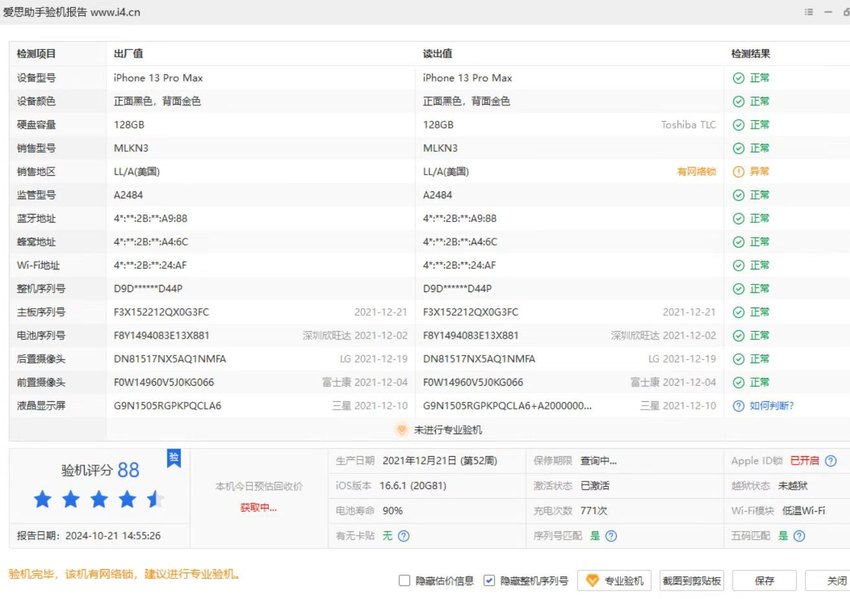Click the 检测项目 column header
This screenshot has width=850, height=599.
pyautogui.click(x=36, y=54)
